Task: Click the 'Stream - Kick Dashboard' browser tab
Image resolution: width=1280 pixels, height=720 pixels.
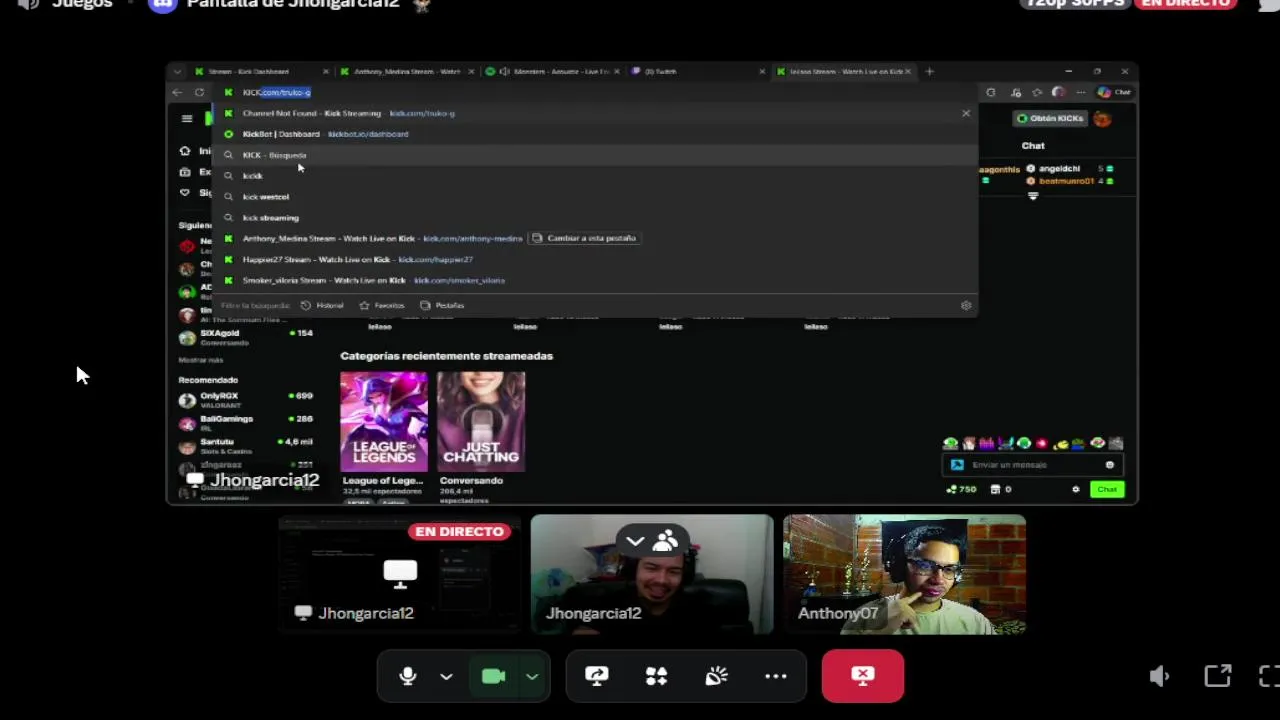Action: point(260,72)
